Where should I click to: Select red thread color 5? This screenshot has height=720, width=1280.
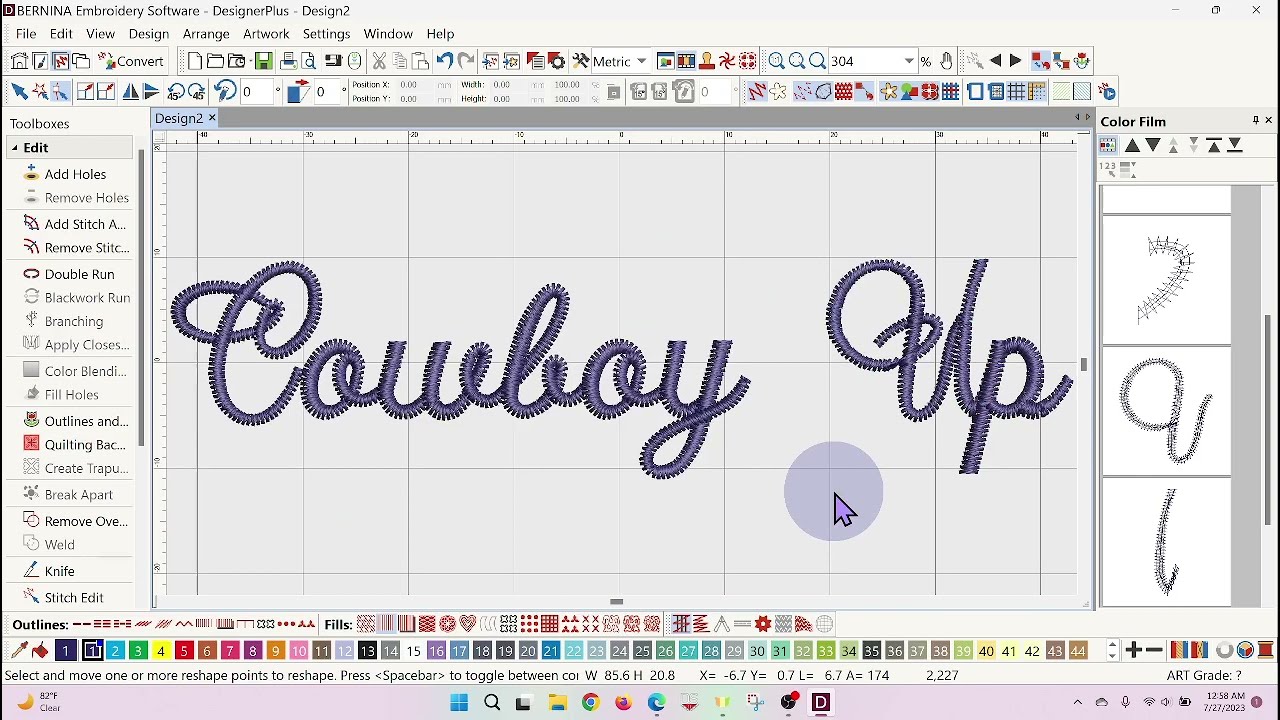tap(184, 652)
